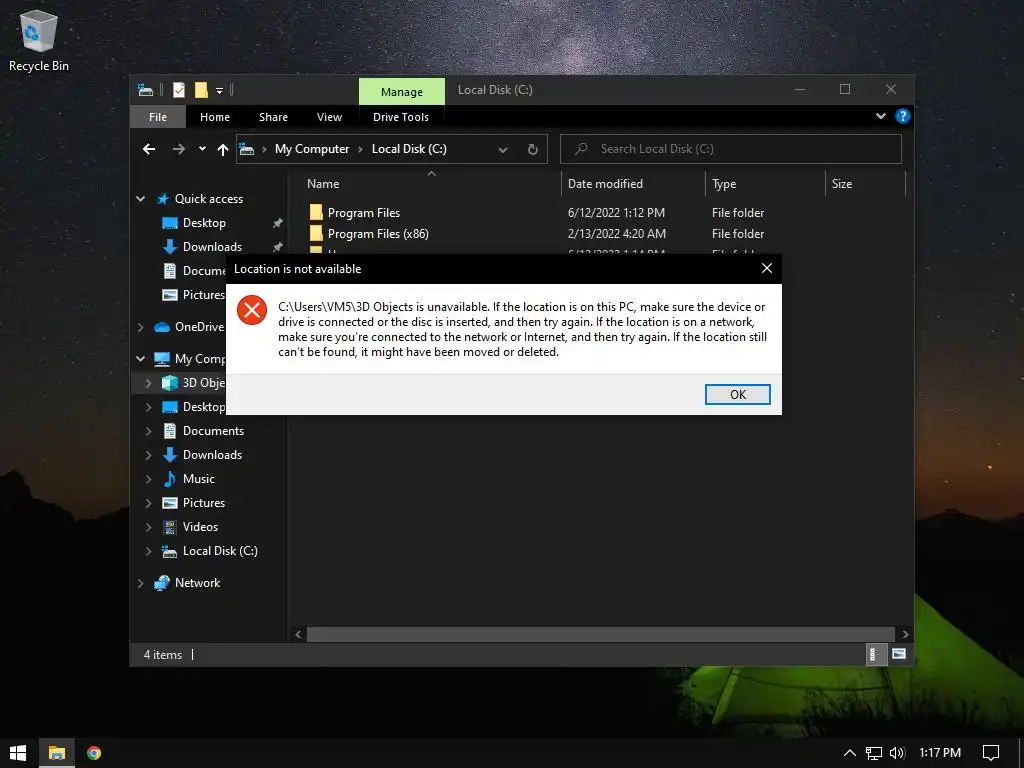
Task: Launch Google Chrome from the taskbar
Action: point(94,753)
